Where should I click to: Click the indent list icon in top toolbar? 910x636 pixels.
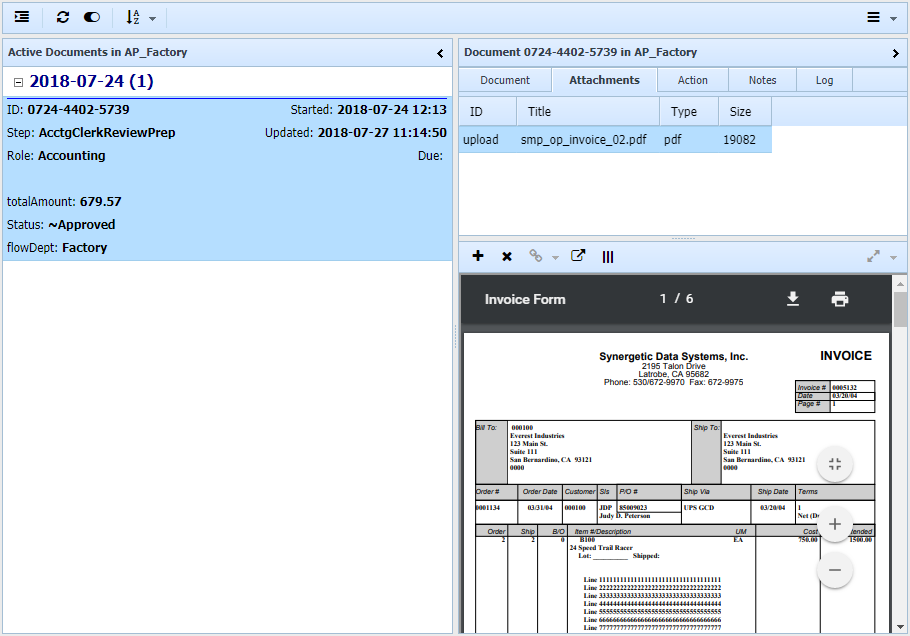21,17
